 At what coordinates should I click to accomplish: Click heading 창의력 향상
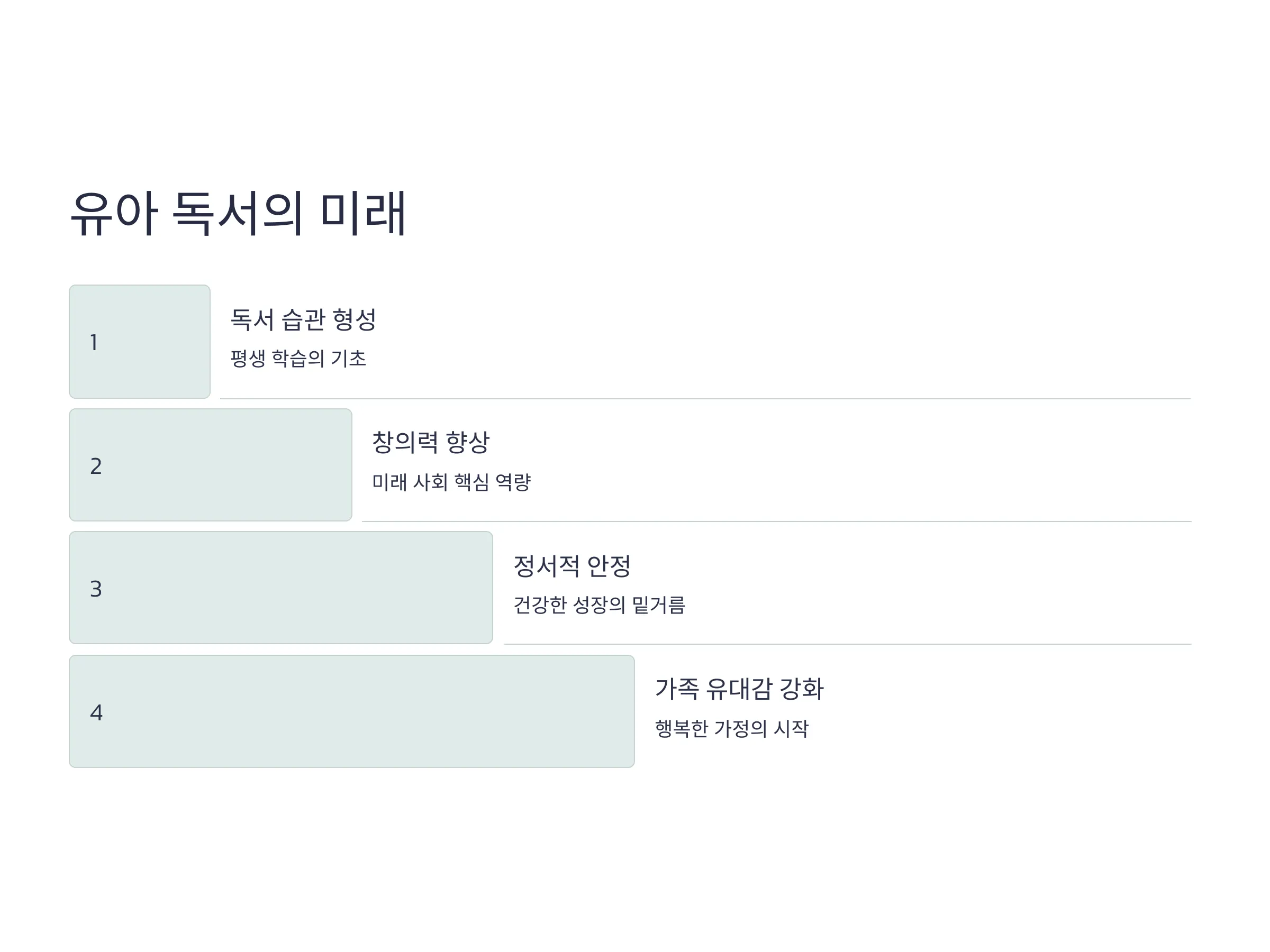[x=431, y=443]
